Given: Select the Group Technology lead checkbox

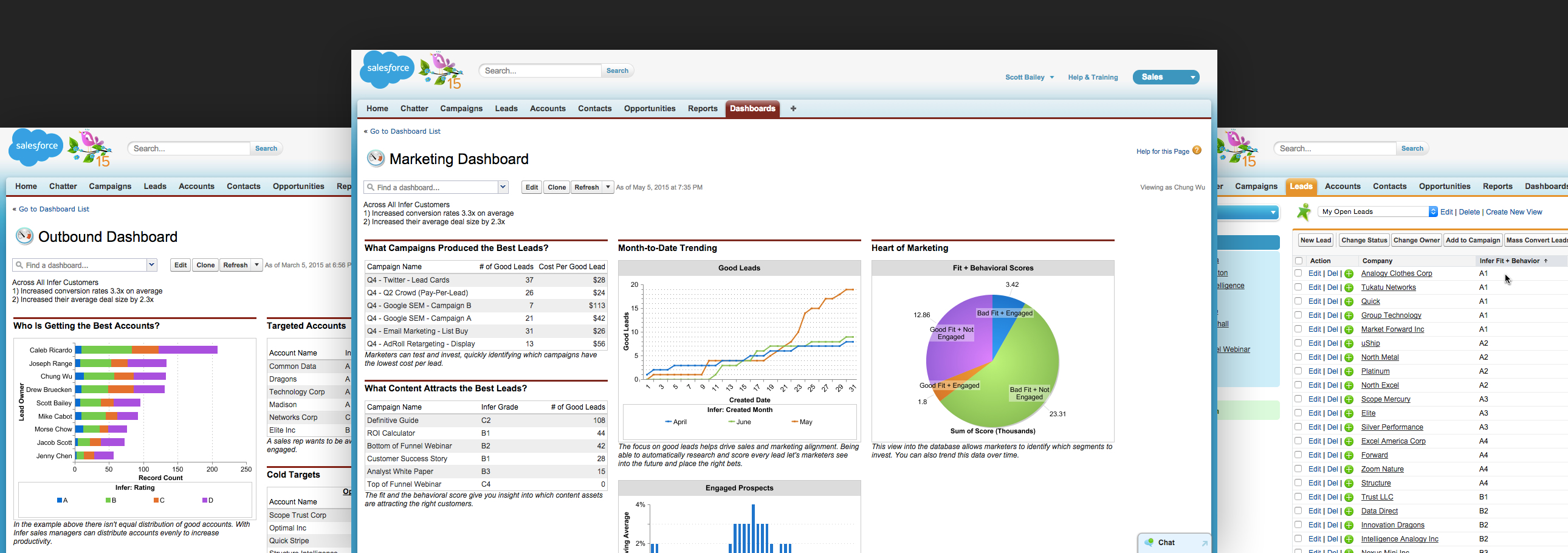Looking at the screenshot, I should click(x=1298, y=315).
